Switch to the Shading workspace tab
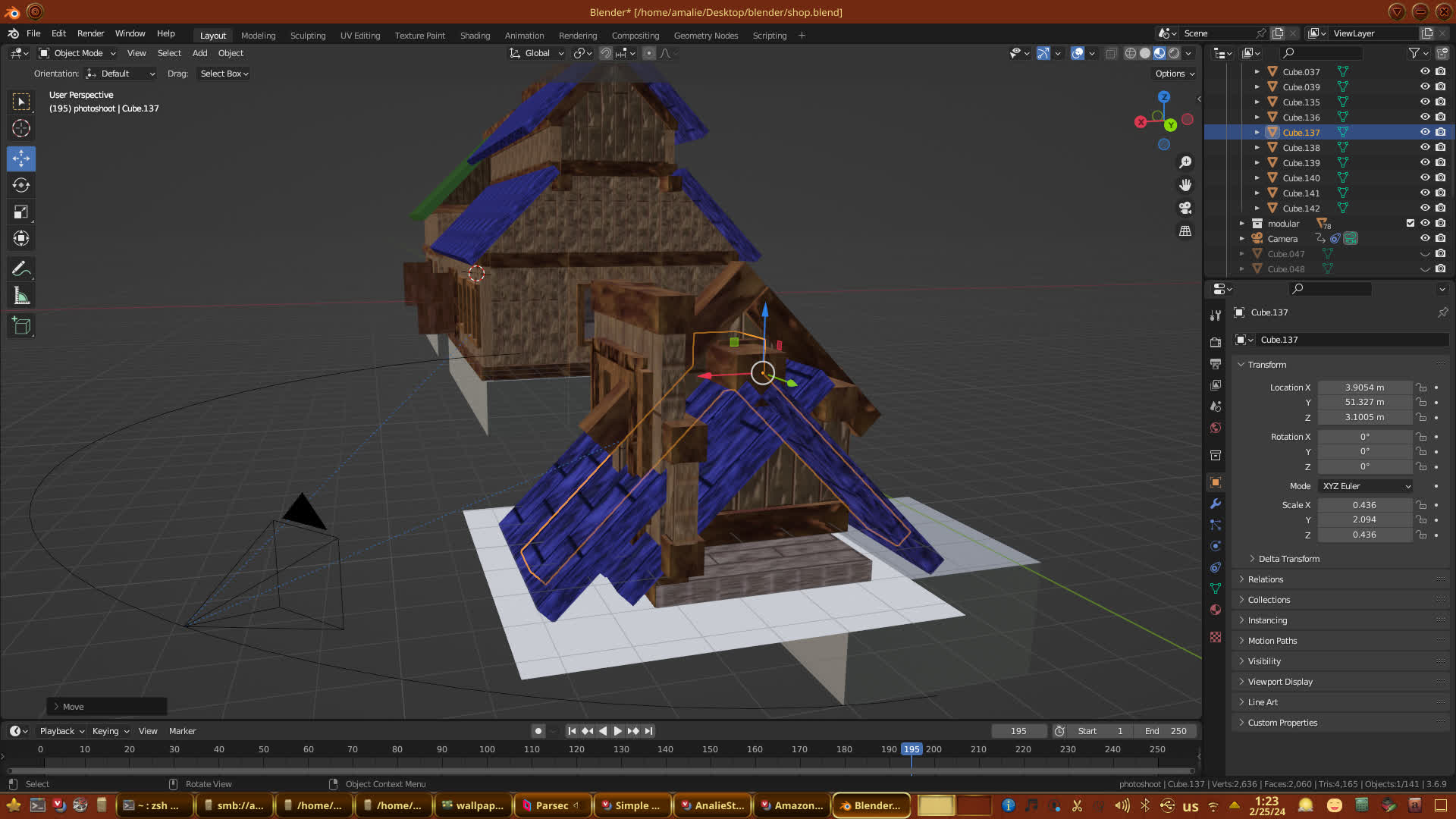This screenshot has height=819, width=1456. (x=475, y=36)
